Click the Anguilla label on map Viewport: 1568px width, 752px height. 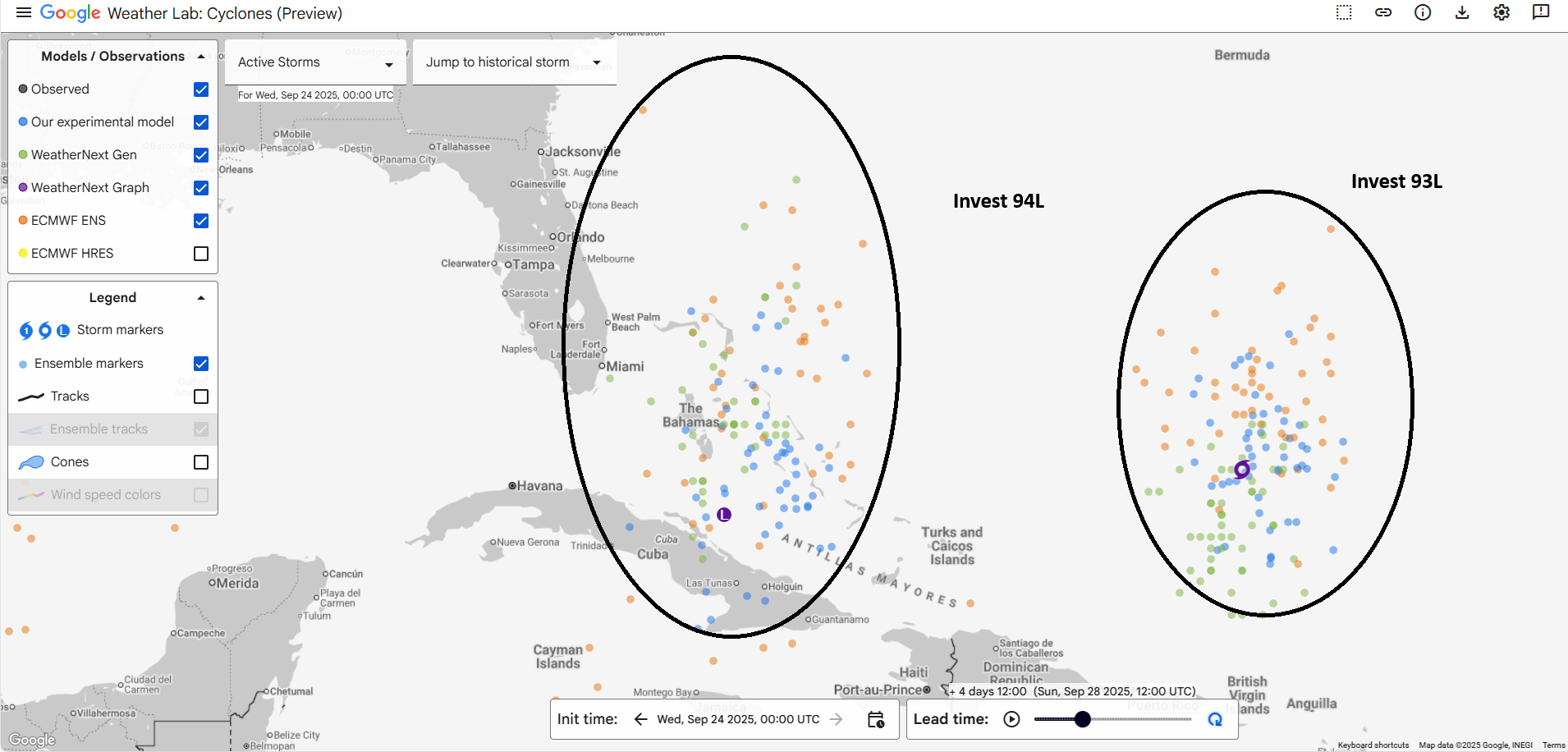click(1311, 704)
